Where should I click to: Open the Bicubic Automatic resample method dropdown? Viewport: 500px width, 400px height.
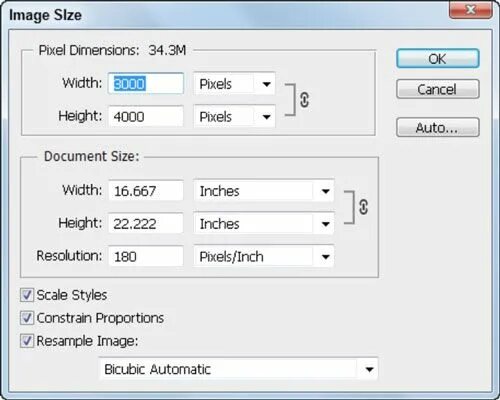(238, 369)
